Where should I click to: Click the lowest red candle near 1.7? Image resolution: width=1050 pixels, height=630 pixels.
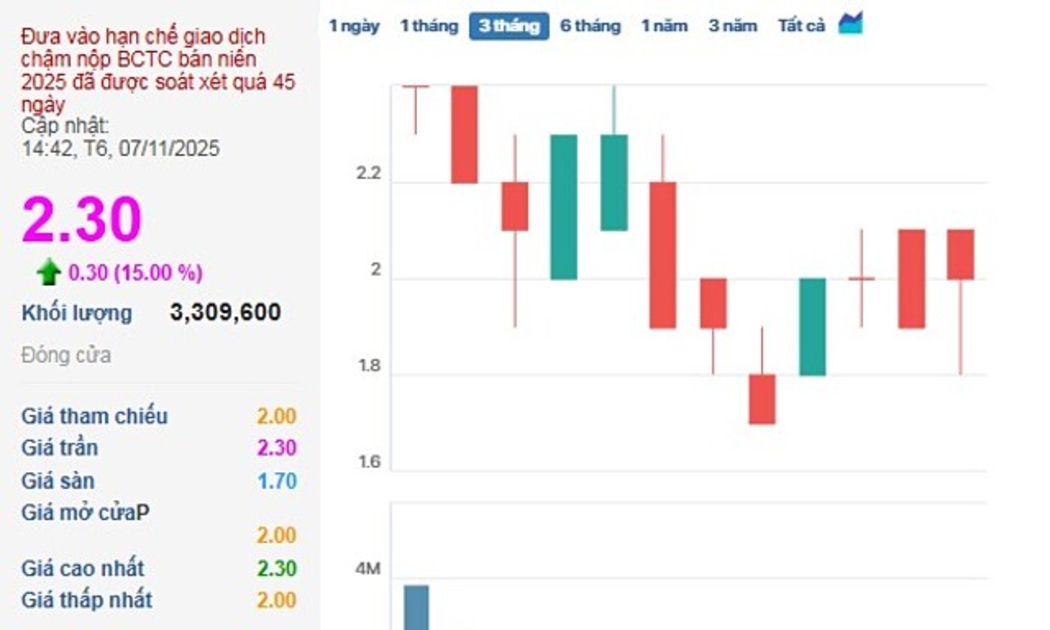(762, 399)
